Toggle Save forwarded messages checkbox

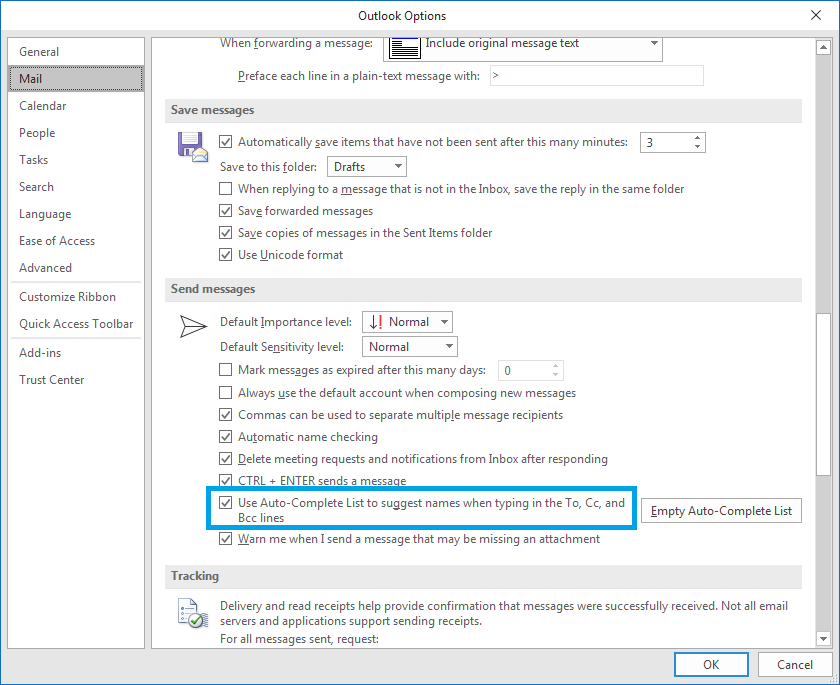click(226, 210)
